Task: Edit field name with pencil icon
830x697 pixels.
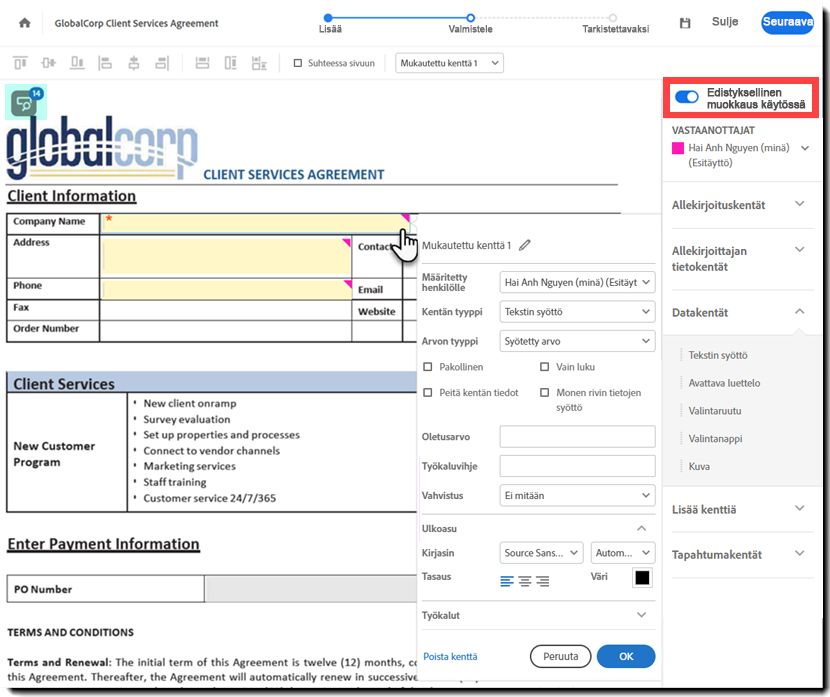Action: [524, 245]
